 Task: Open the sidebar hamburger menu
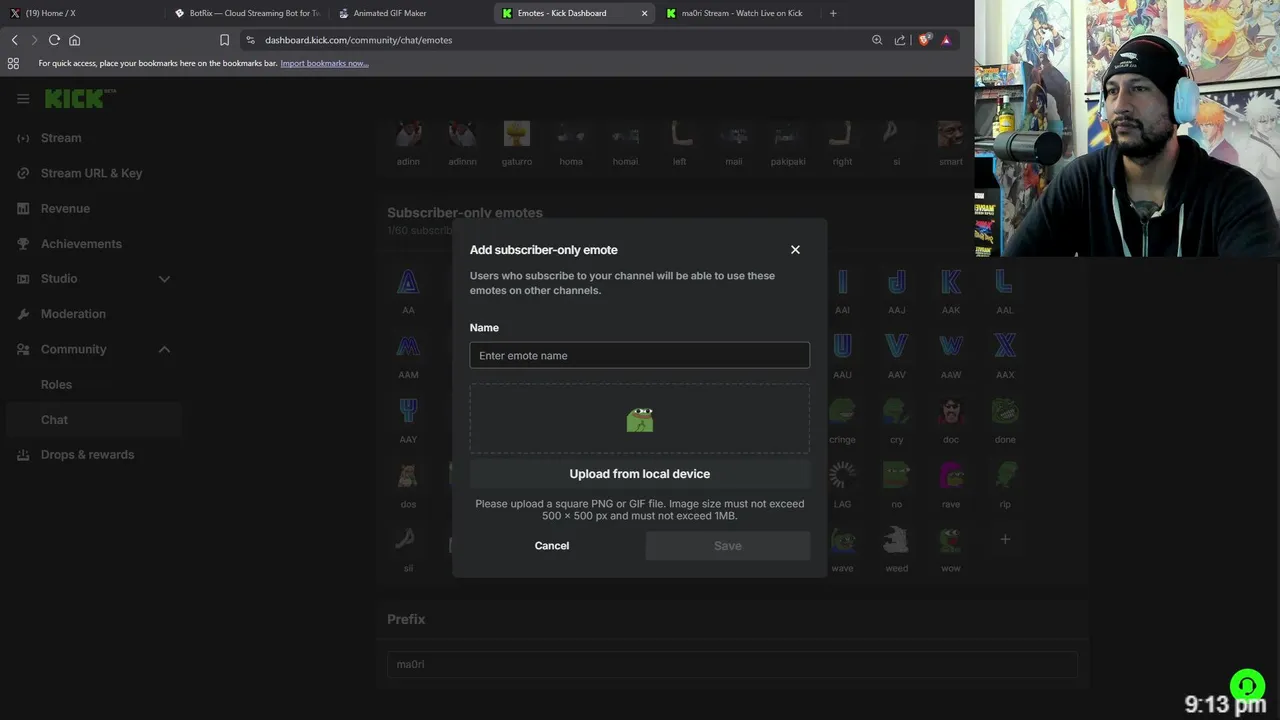[23, 99]
